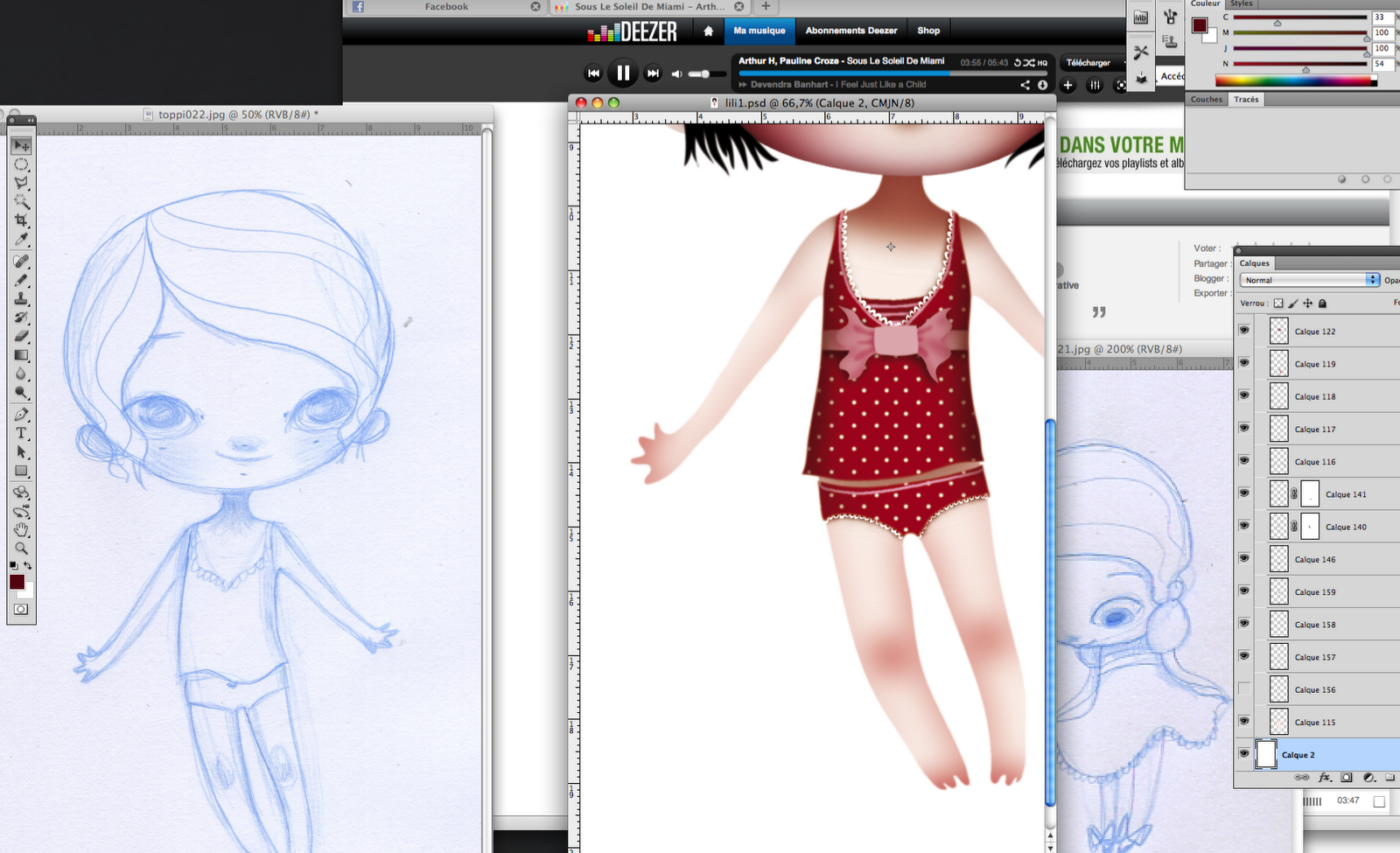Select the Eraser tool
This screenshot has height=853, width=1400.
point(22,336)
